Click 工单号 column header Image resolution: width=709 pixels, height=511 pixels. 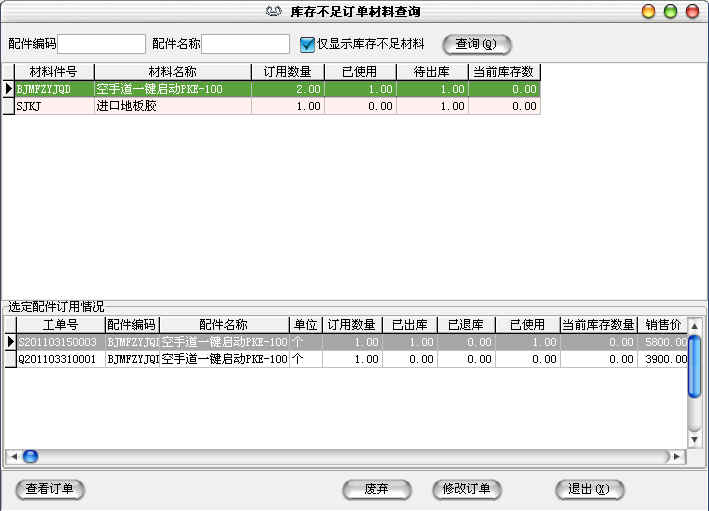pyautogui.click(x=61, y=325)
